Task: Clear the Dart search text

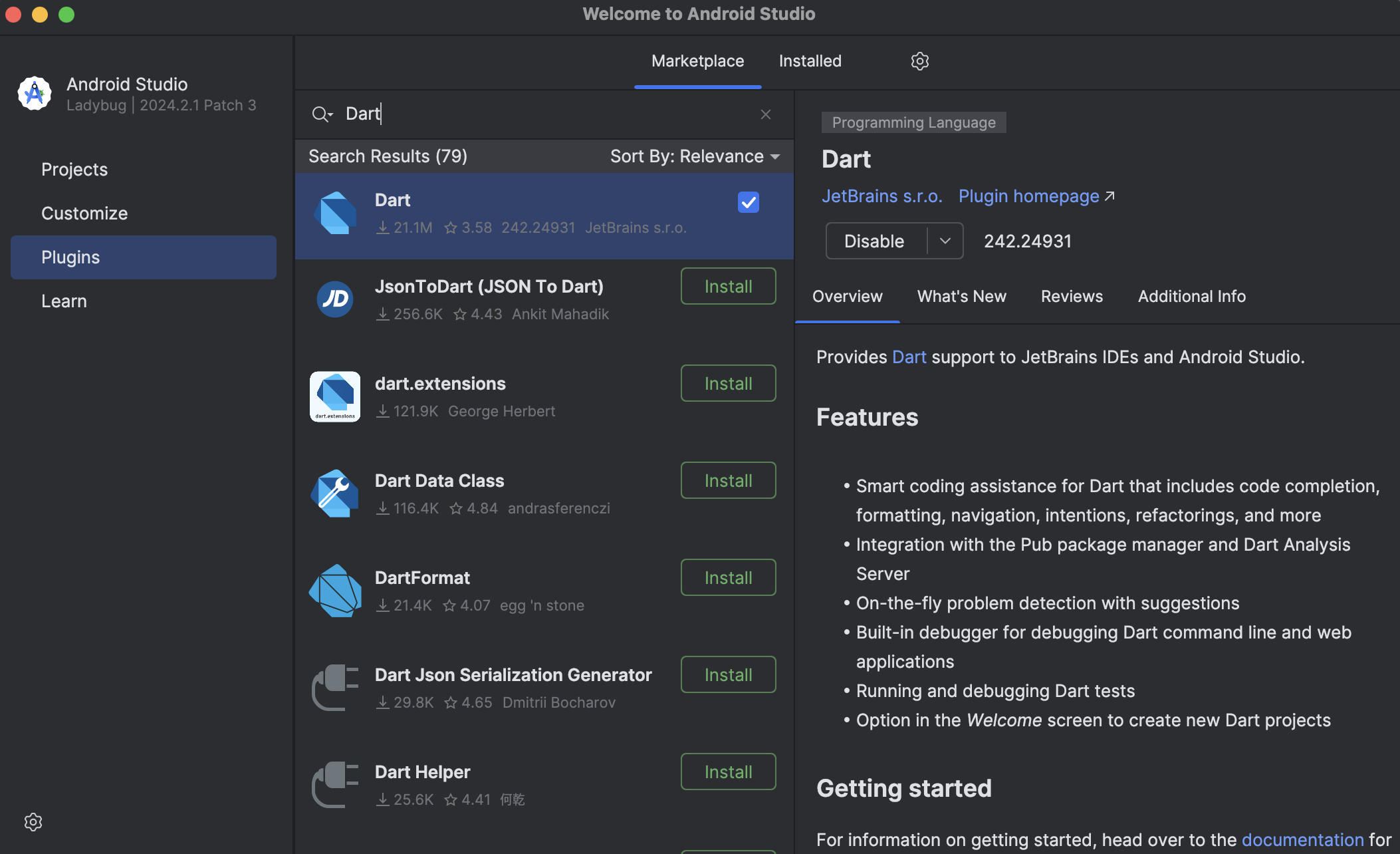Action: pyautogui.click(x=766, y=114)
